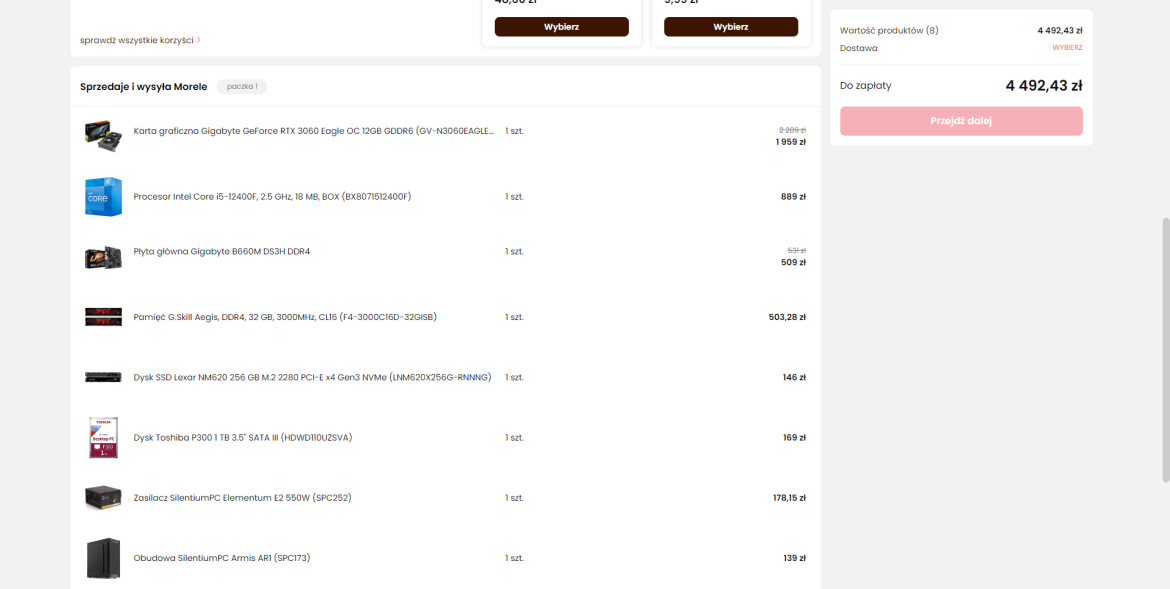Image resolution: width=1170 pixels, height=589 pixels.
Task: Click the 'Sprzedaje i wysyła Morele' heading
Action: tap(144, 87)
